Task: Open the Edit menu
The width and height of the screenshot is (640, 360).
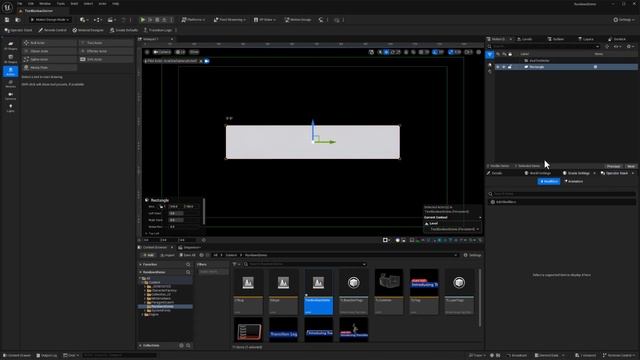Action: click(x=31, y=4)
